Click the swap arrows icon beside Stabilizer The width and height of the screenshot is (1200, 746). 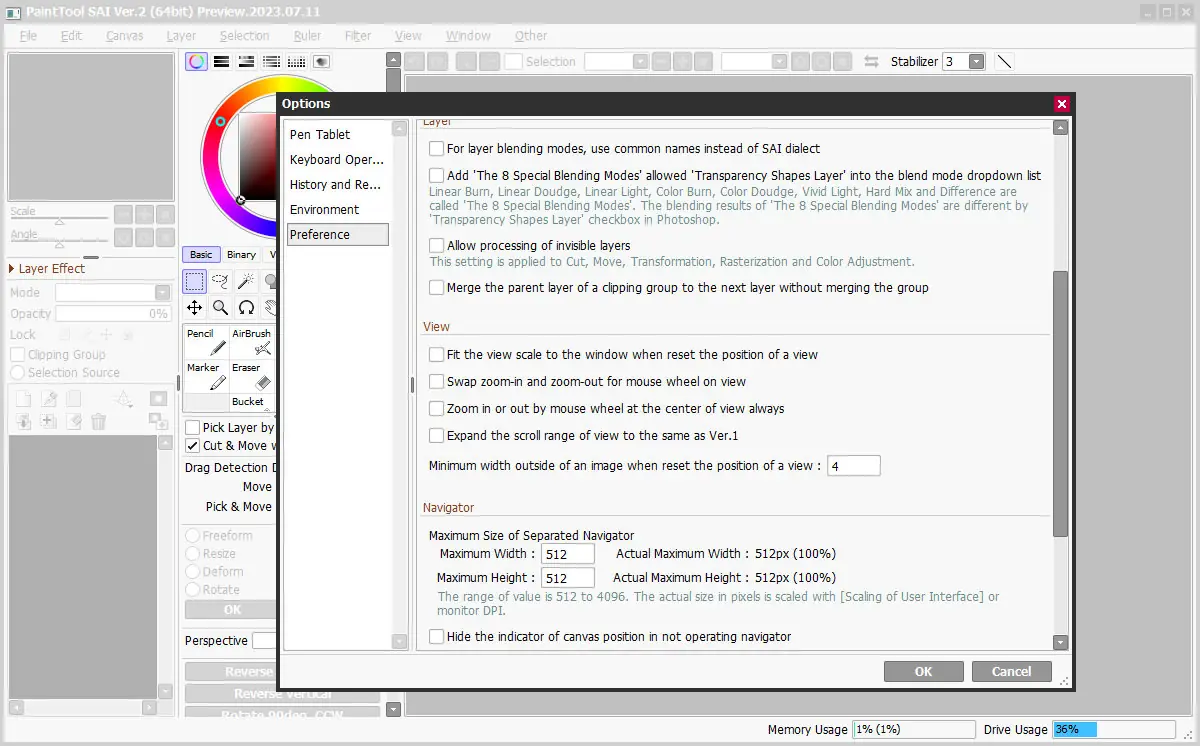871,61
